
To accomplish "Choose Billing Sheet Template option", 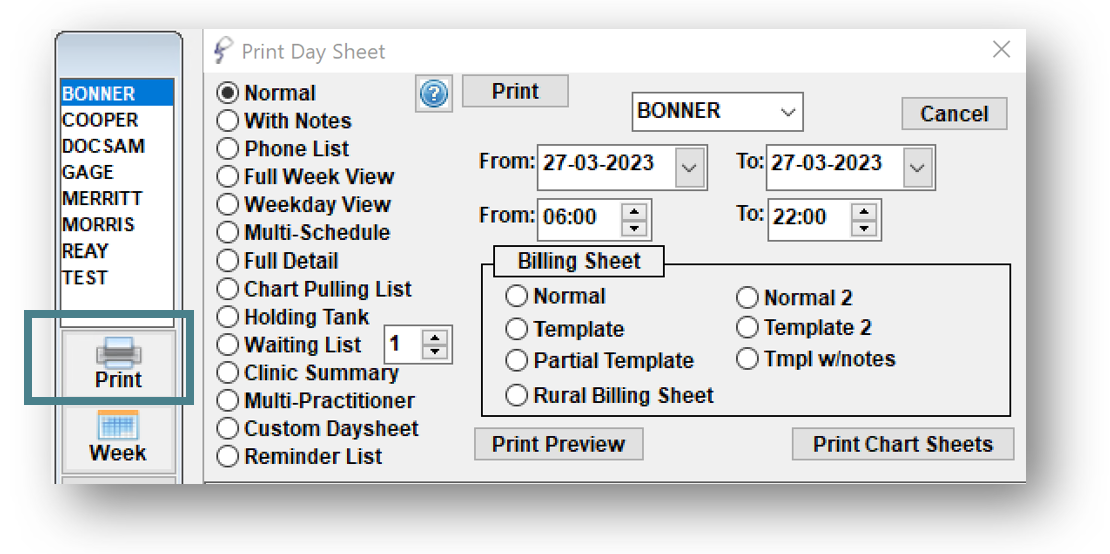I will pos(517,329).
